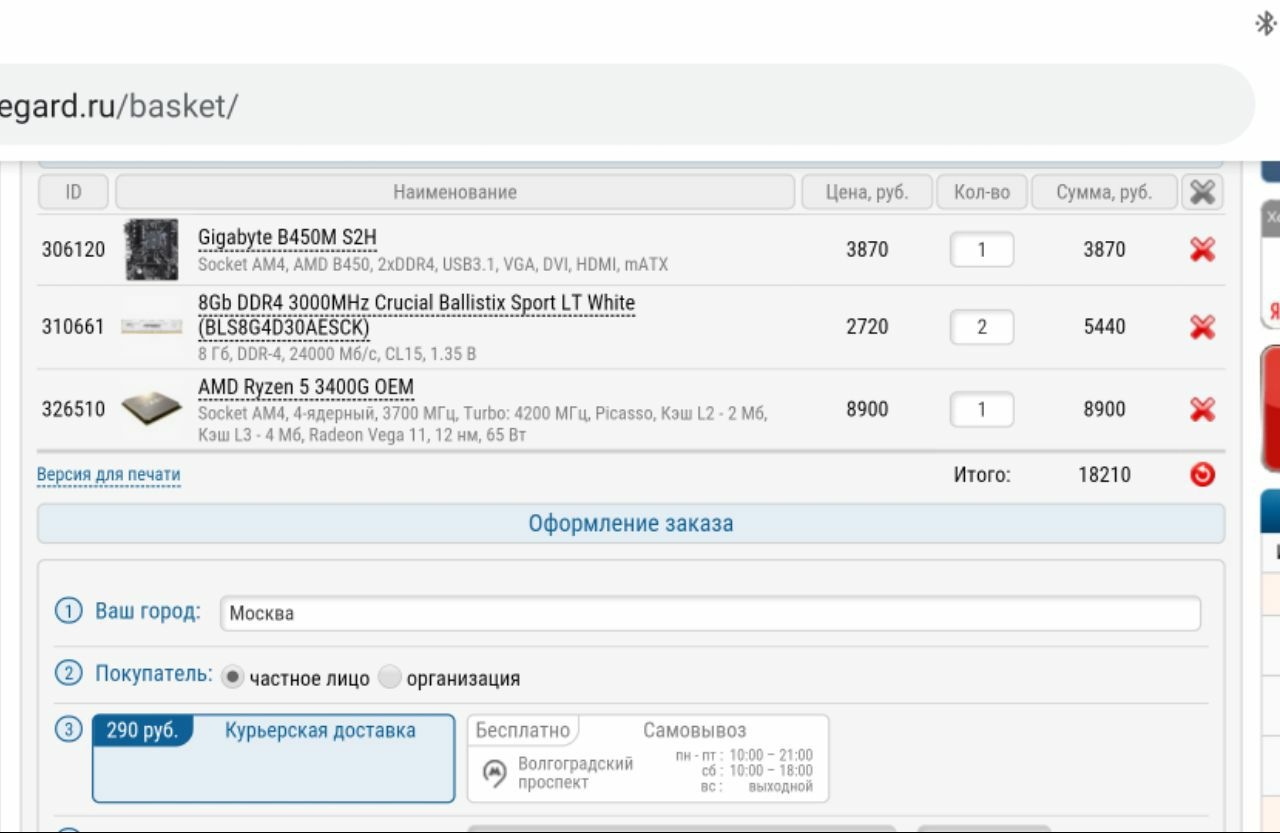Open AMD Ryzen 5 3400G OEM link
This screenshot has height=833, width=1280.
coord(306,387)
